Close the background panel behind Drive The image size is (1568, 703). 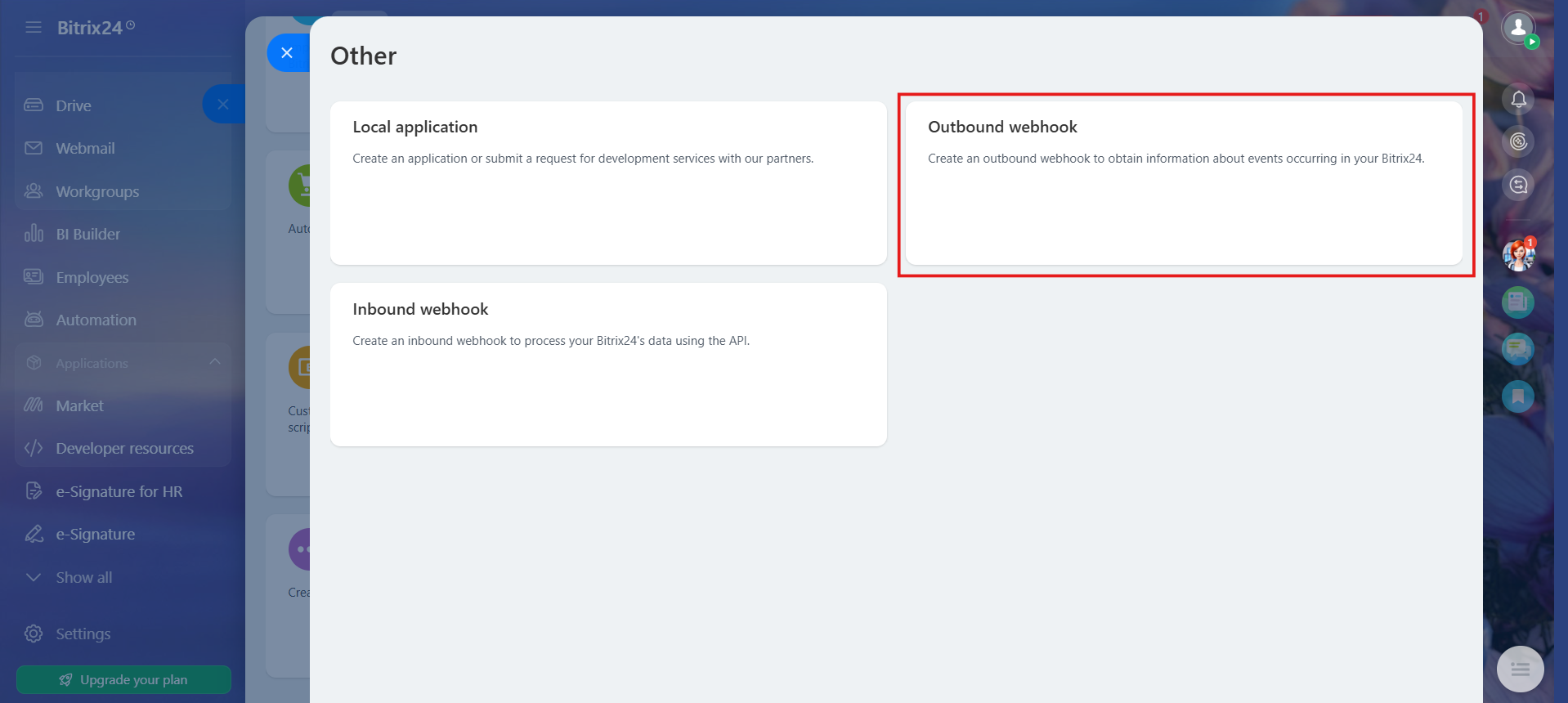223,104
